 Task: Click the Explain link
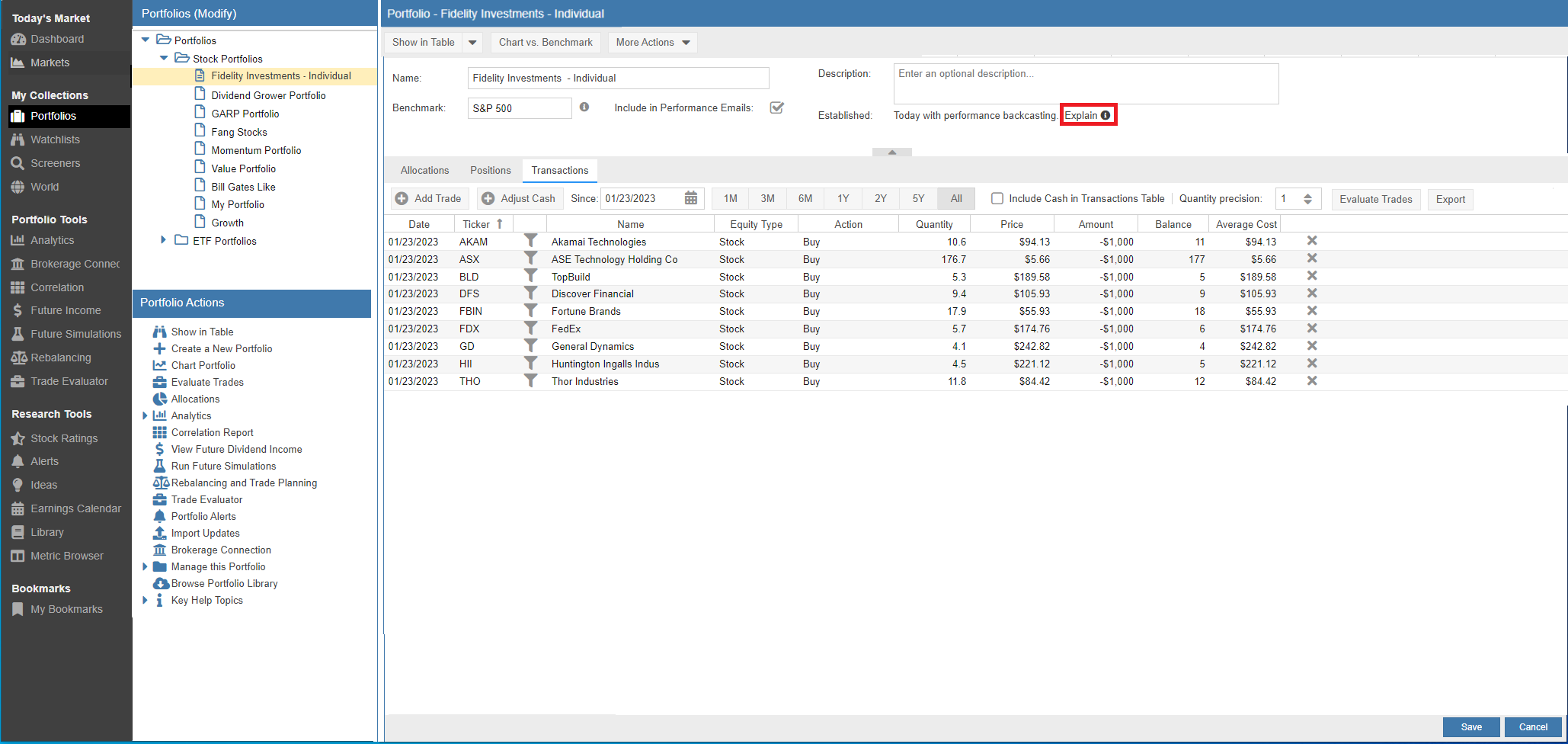point(1087,115)
